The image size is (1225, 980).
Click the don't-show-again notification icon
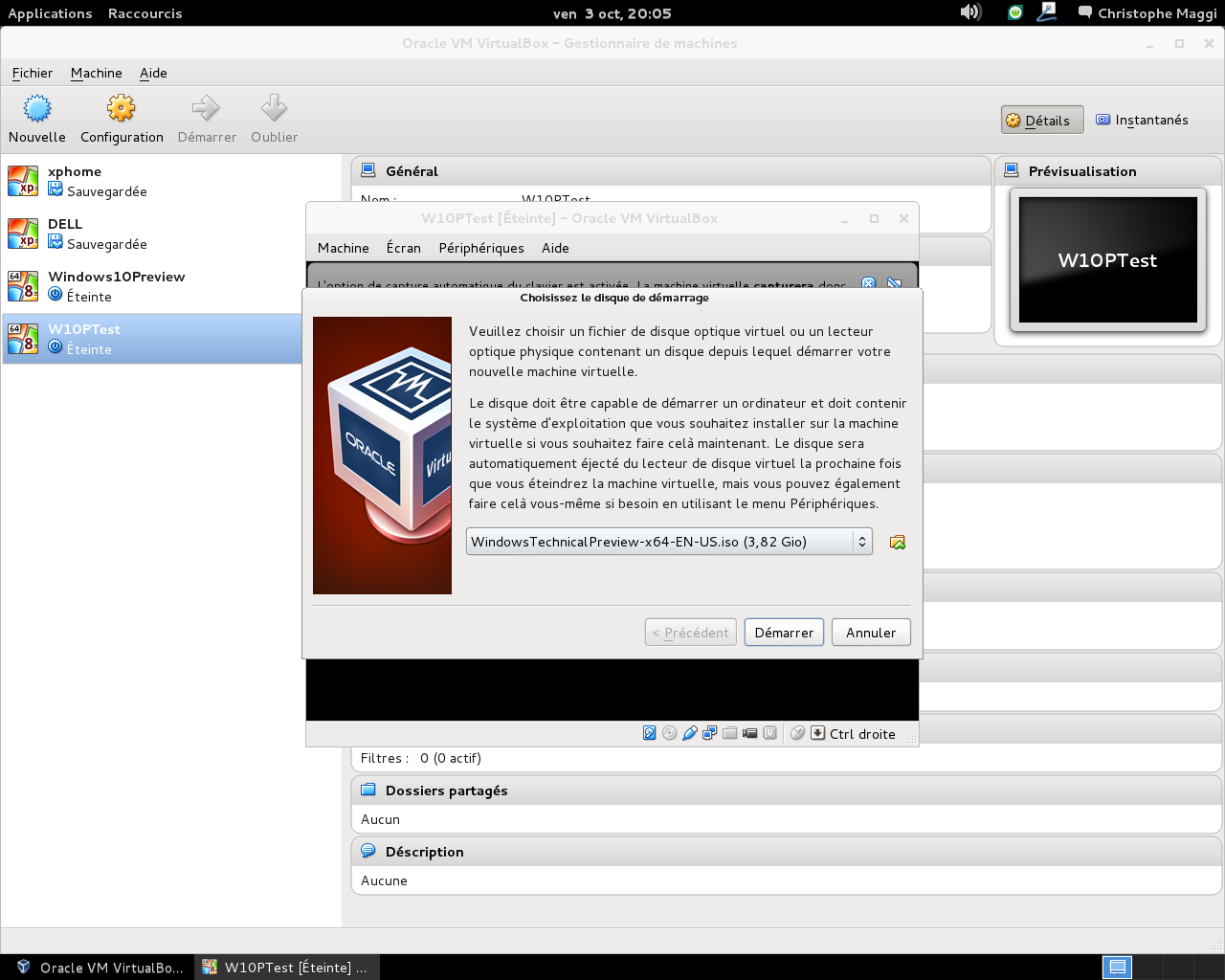point(895,283)
